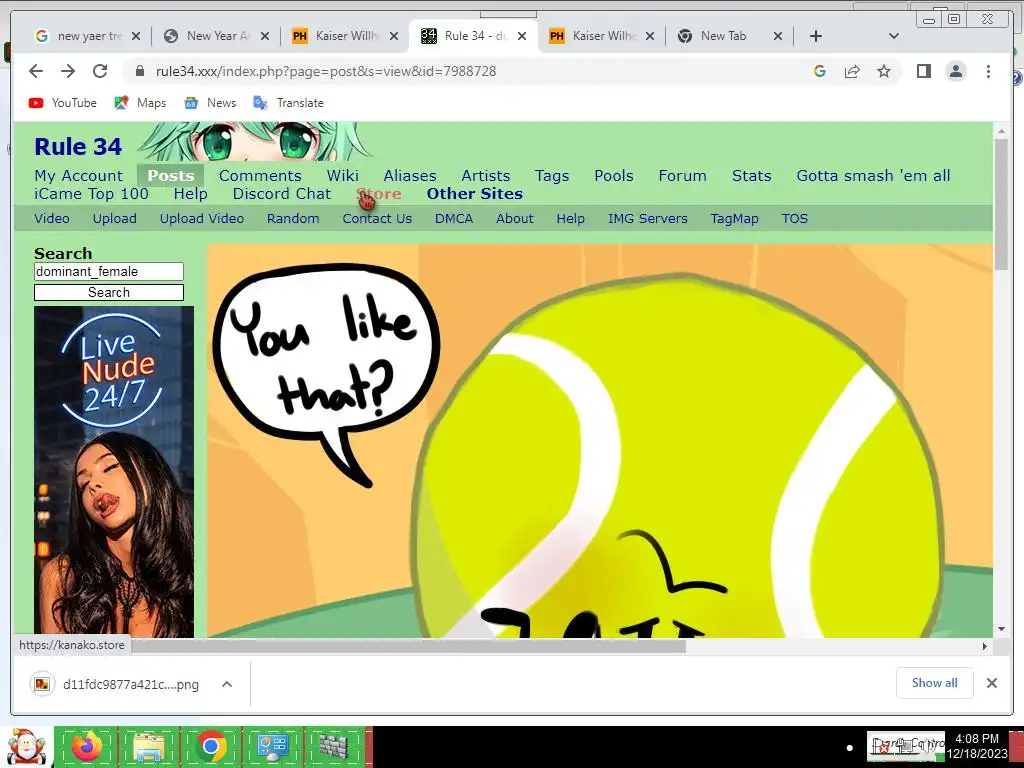Click the search tags input field
Screen dimensions: 1024x768
click(x=109, y=272)
